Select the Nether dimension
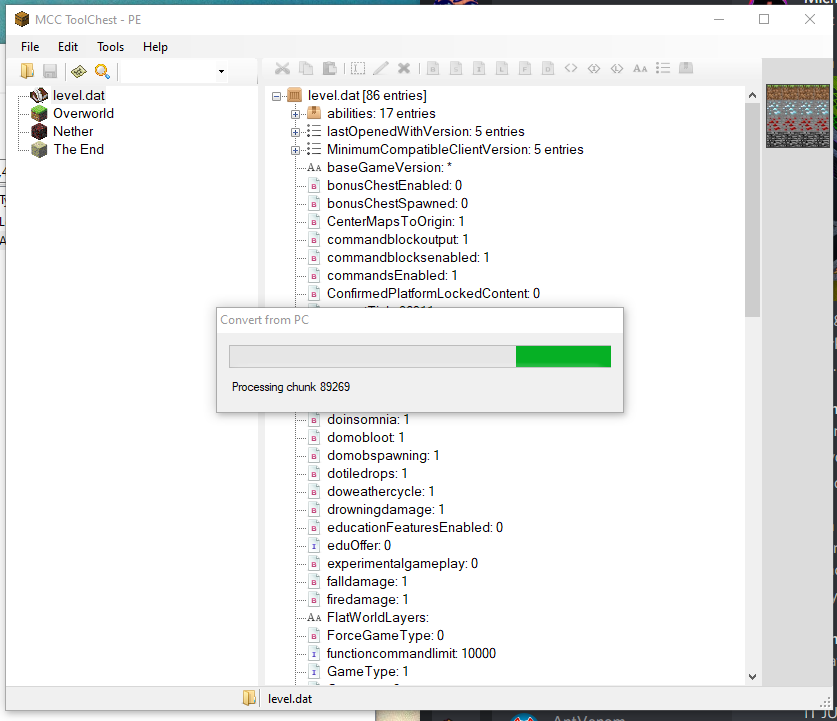Image resolution: width=837 pixels, height=721 pixels. (x=73, y=131)
